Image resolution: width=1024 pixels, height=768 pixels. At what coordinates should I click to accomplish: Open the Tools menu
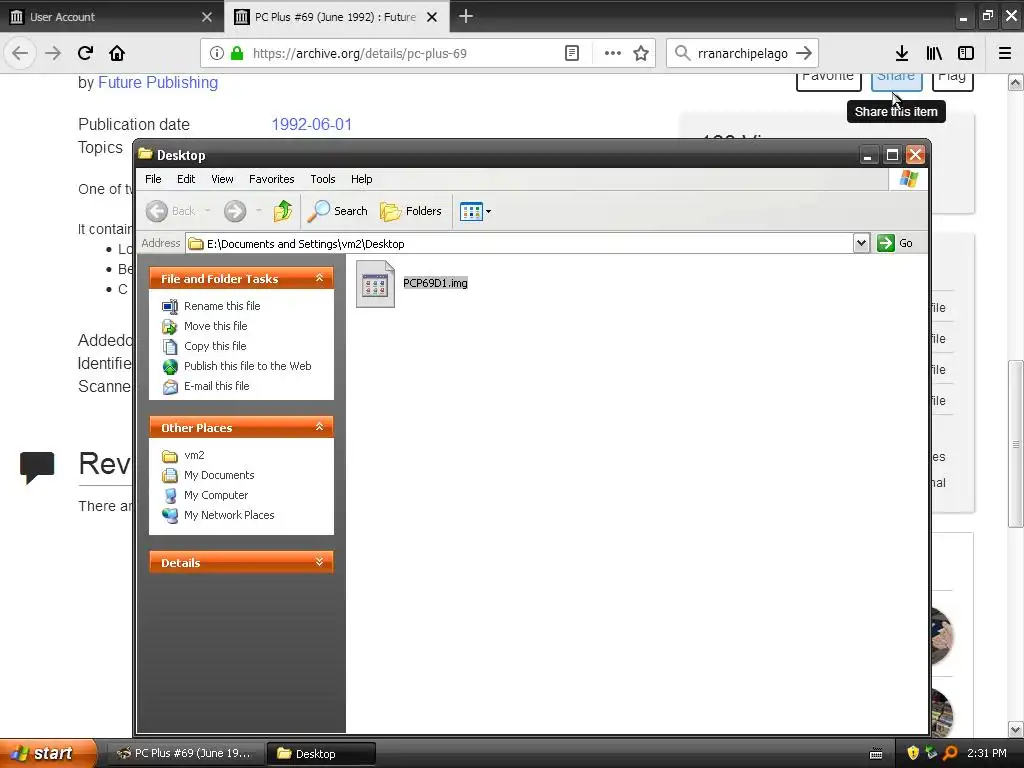(x=323, y=179)
